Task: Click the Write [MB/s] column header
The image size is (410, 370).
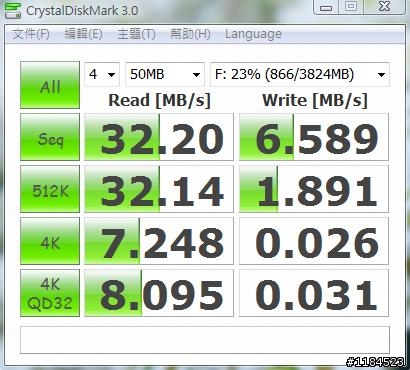Action: [x=315, y=100]
